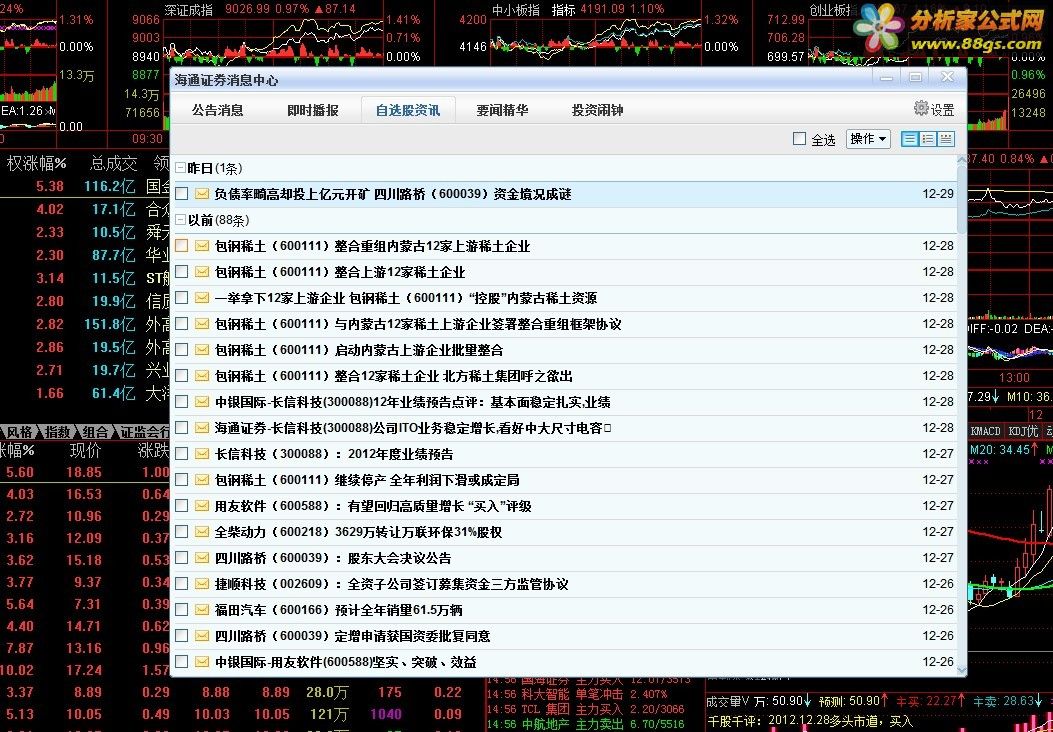
Task: Click scrollbar down arrow of message list
Action: 962,669
